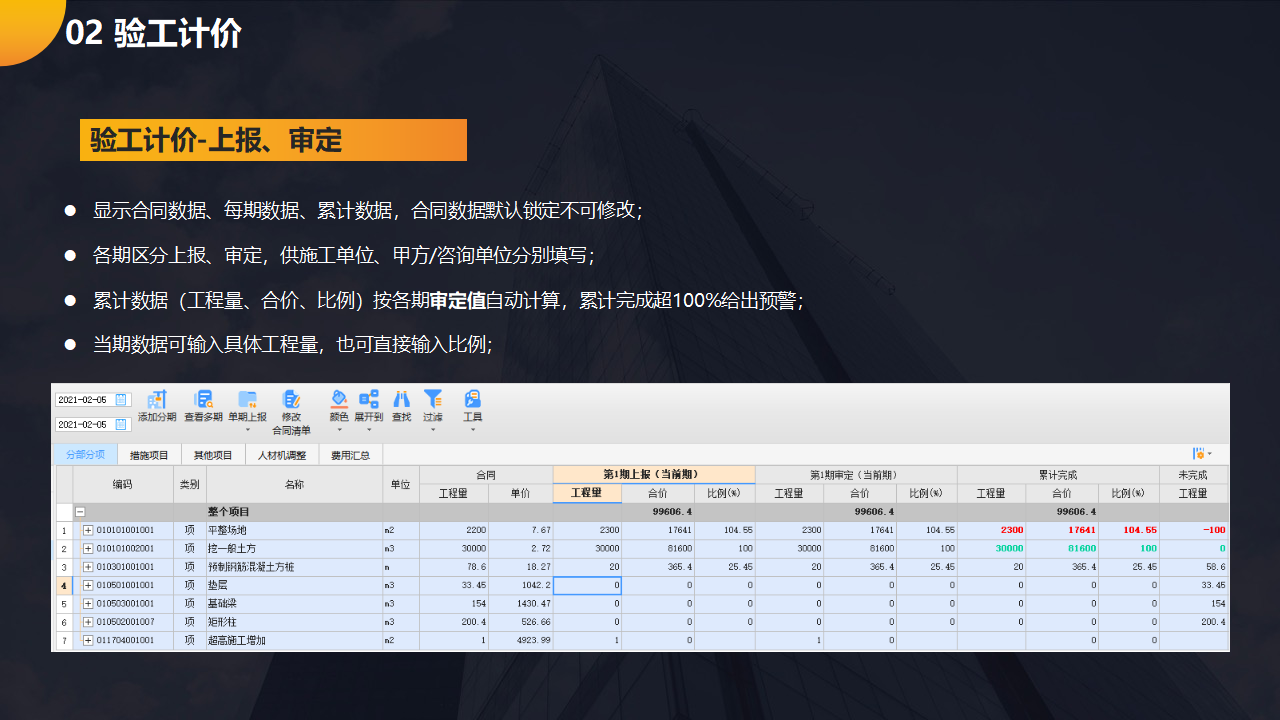The height and width of the screenshot is (720, 1280).
Task: Click the active 工程量 cell in the 垫层 row
Action: (587, 585)
